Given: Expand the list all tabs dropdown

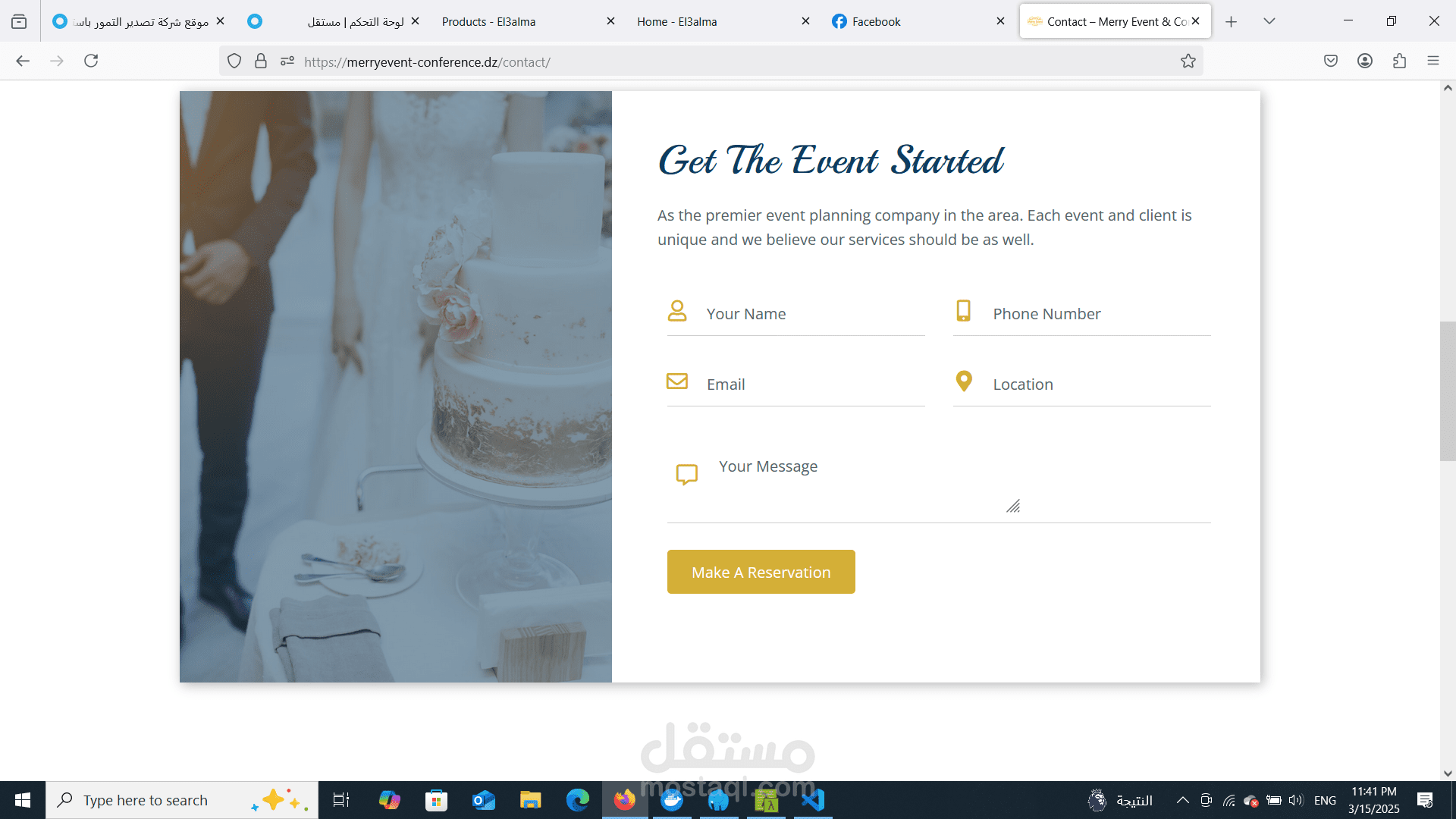Looking at the screenshot, I should 1269,21.
